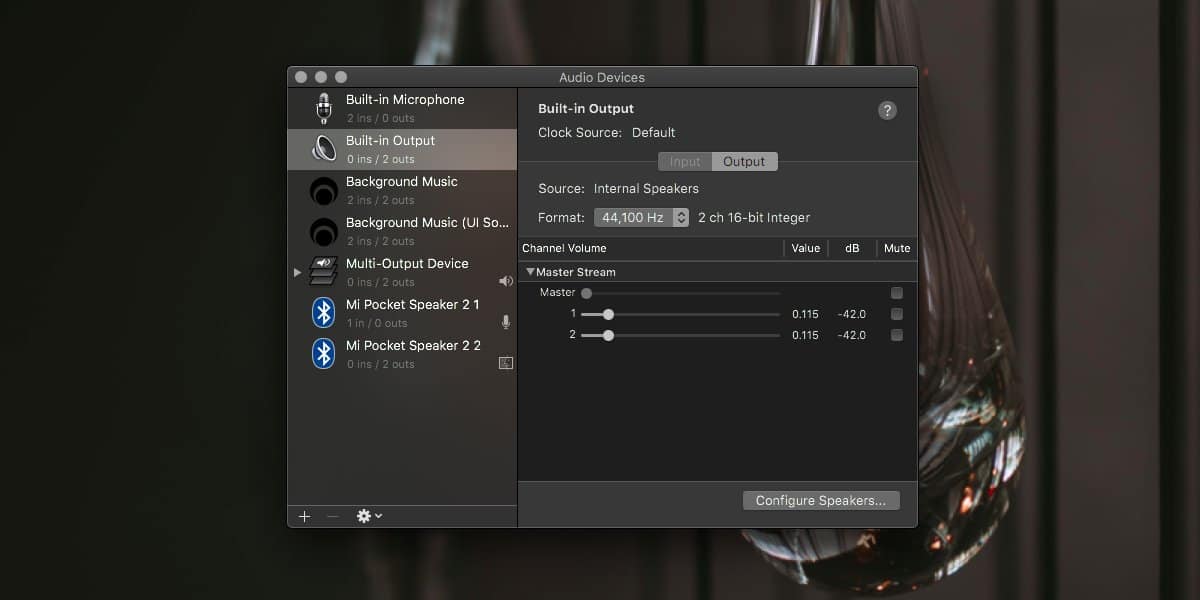Click the Configure Speakers button
1200x600 pixels.
tap(821, 500)
